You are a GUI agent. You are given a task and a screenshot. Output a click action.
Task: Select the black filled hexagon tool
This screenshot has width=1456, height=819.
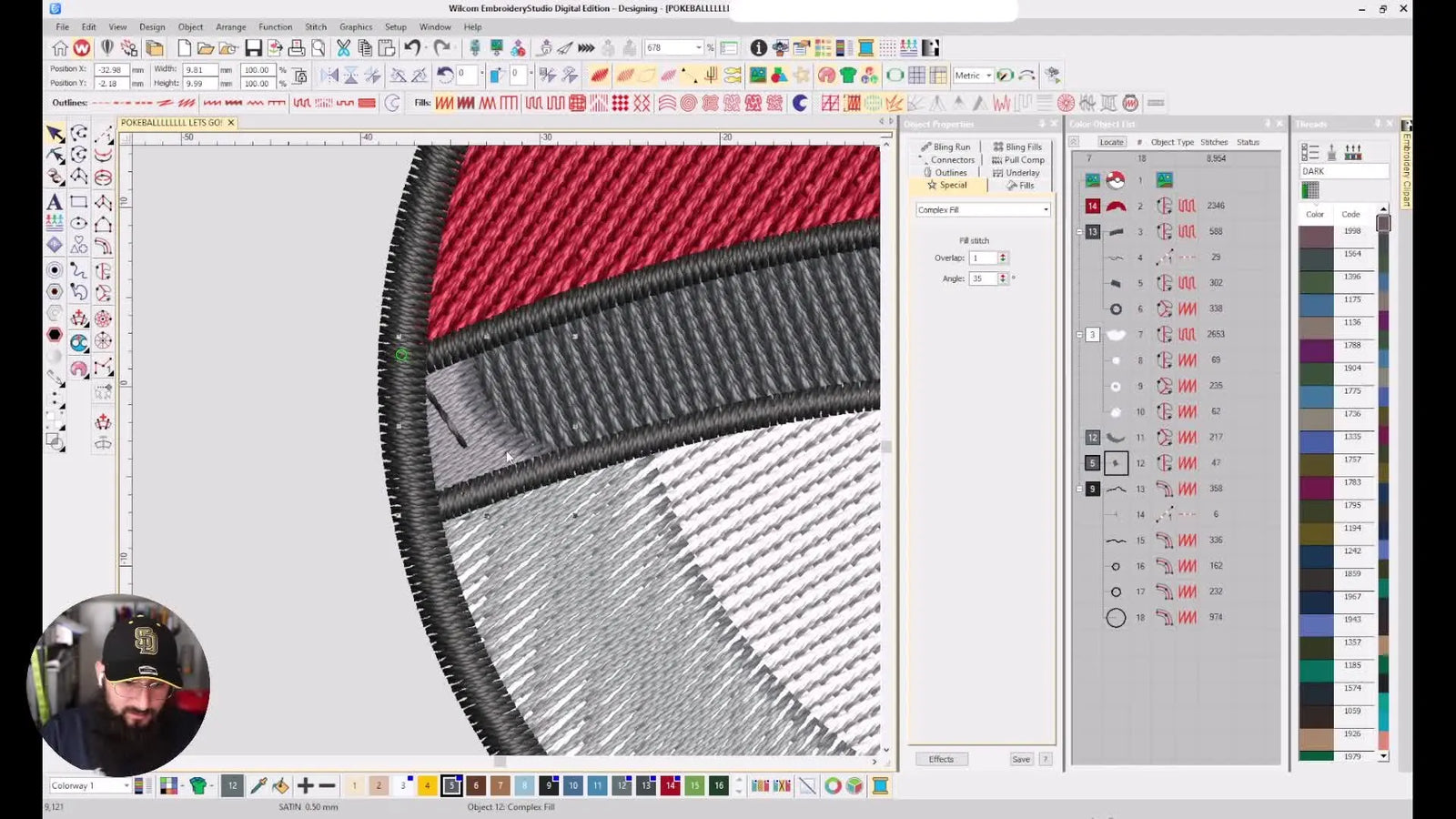(55, 335)
